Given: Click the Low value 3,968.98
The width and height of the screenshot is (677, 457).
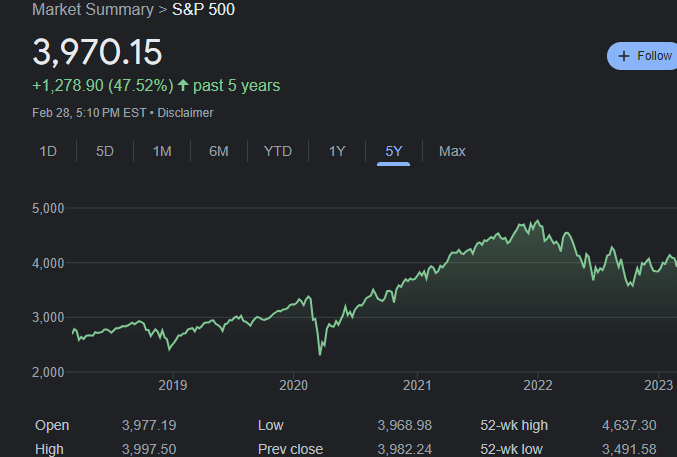Looking at the screenshot, I should tap(405, 425).
